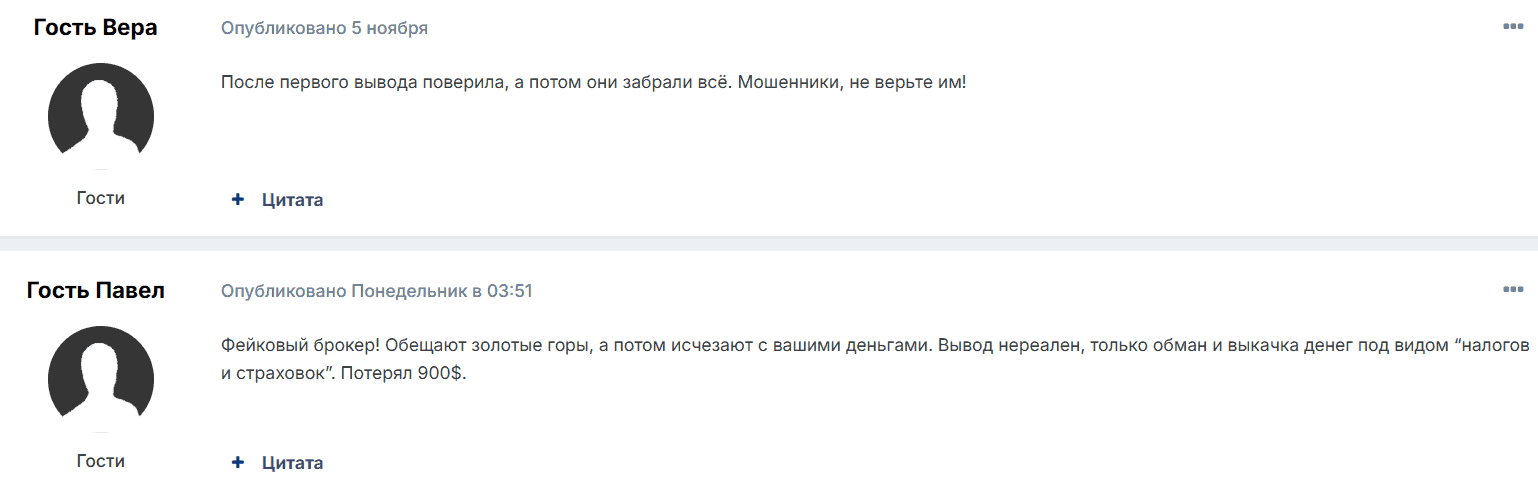This screenshot has width=1538, height=480.
Task: Click the username Гость Вера
Action: (96, 28)
